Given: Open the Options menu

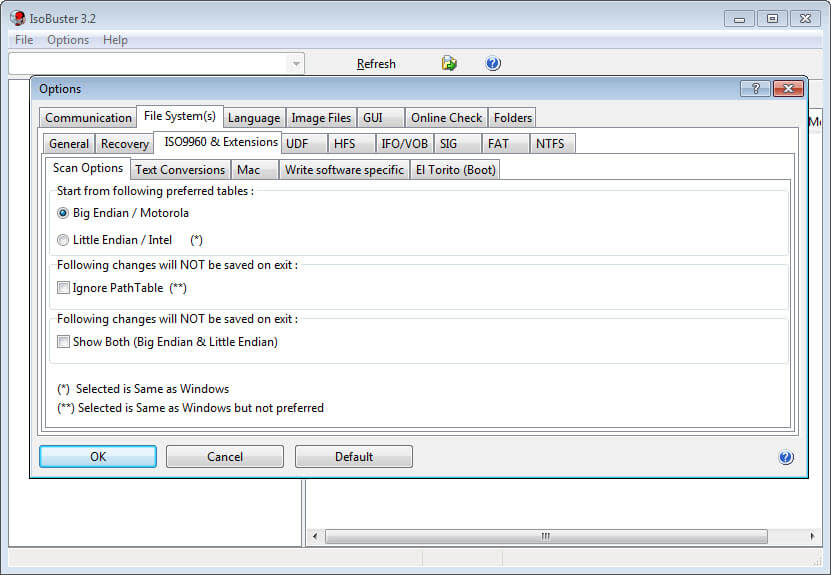Looking at the screenshot, I should [x=68, y=40].
